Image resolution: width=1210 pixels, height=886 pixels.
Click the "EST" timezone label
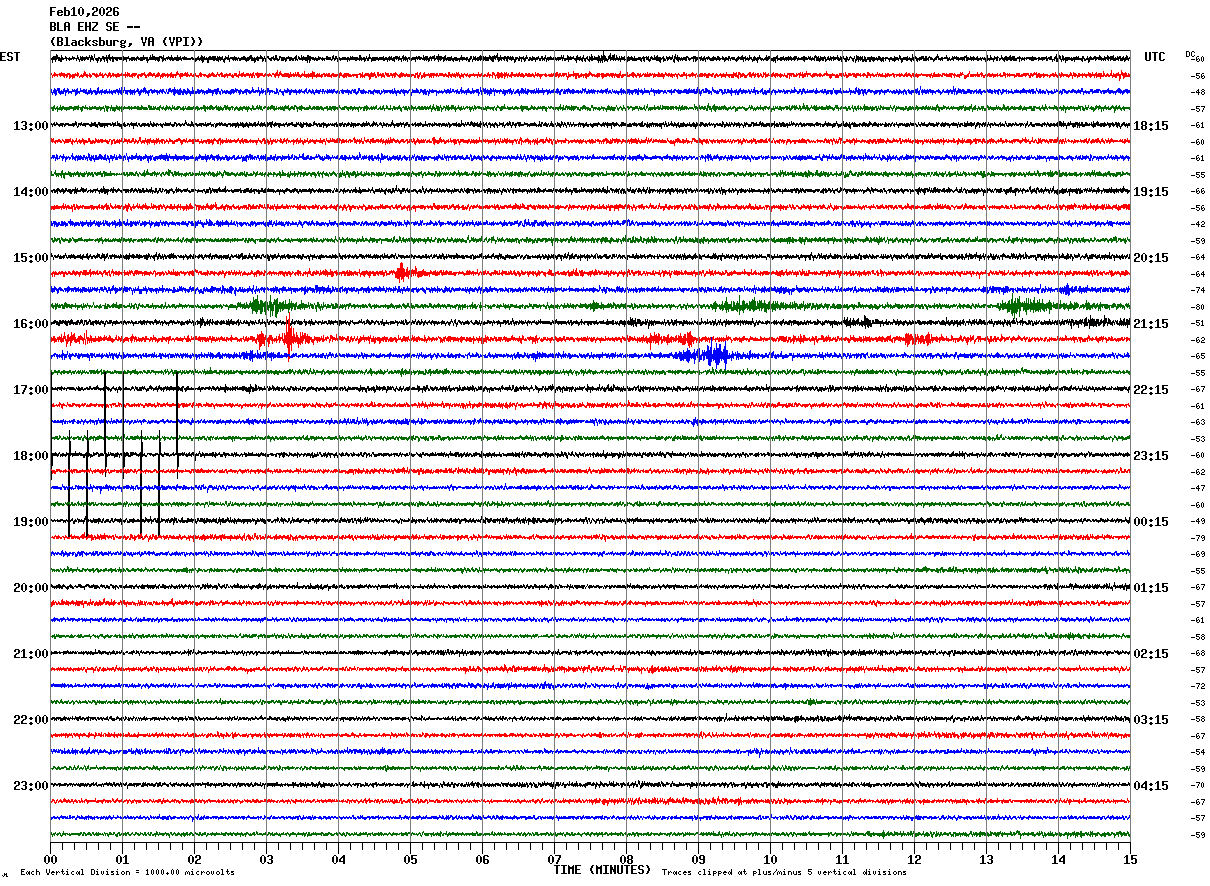tap(10, 57)
